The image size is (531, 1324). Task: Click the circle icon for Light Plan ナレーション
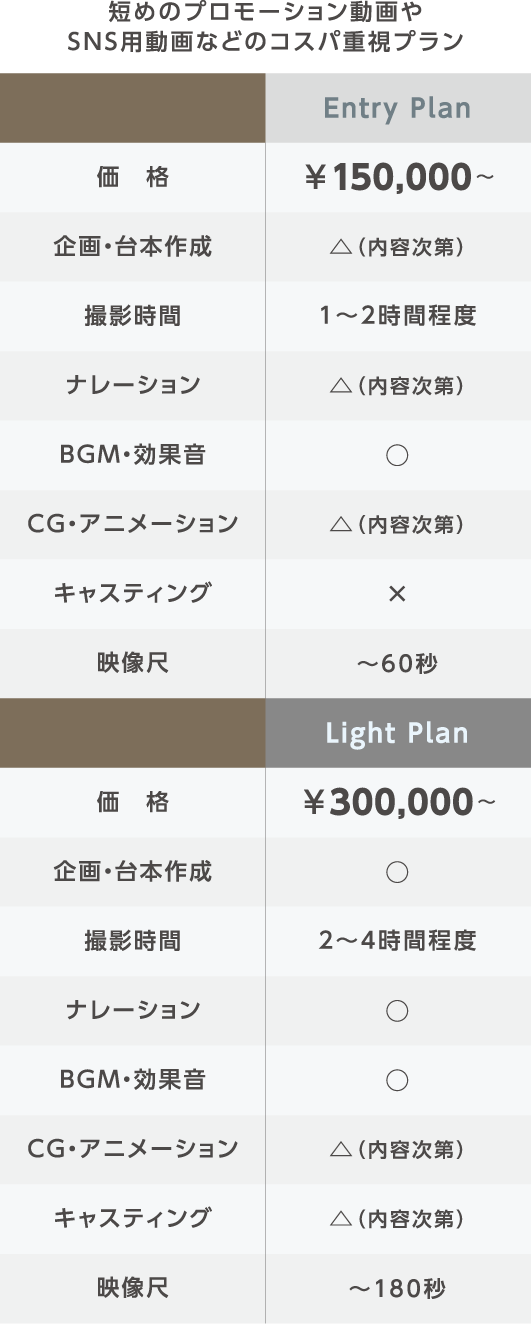(397, 1011)
